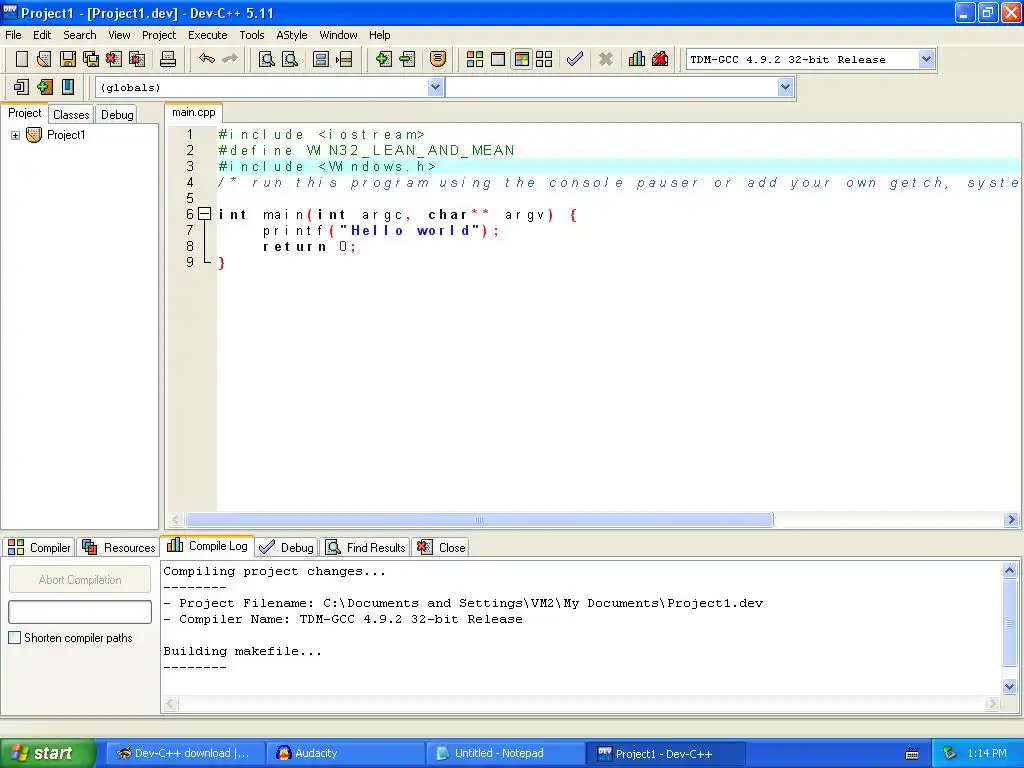Click editor scroll right arrow
This screenshot has width=1024, height=768.
(x=1011, y=520)
